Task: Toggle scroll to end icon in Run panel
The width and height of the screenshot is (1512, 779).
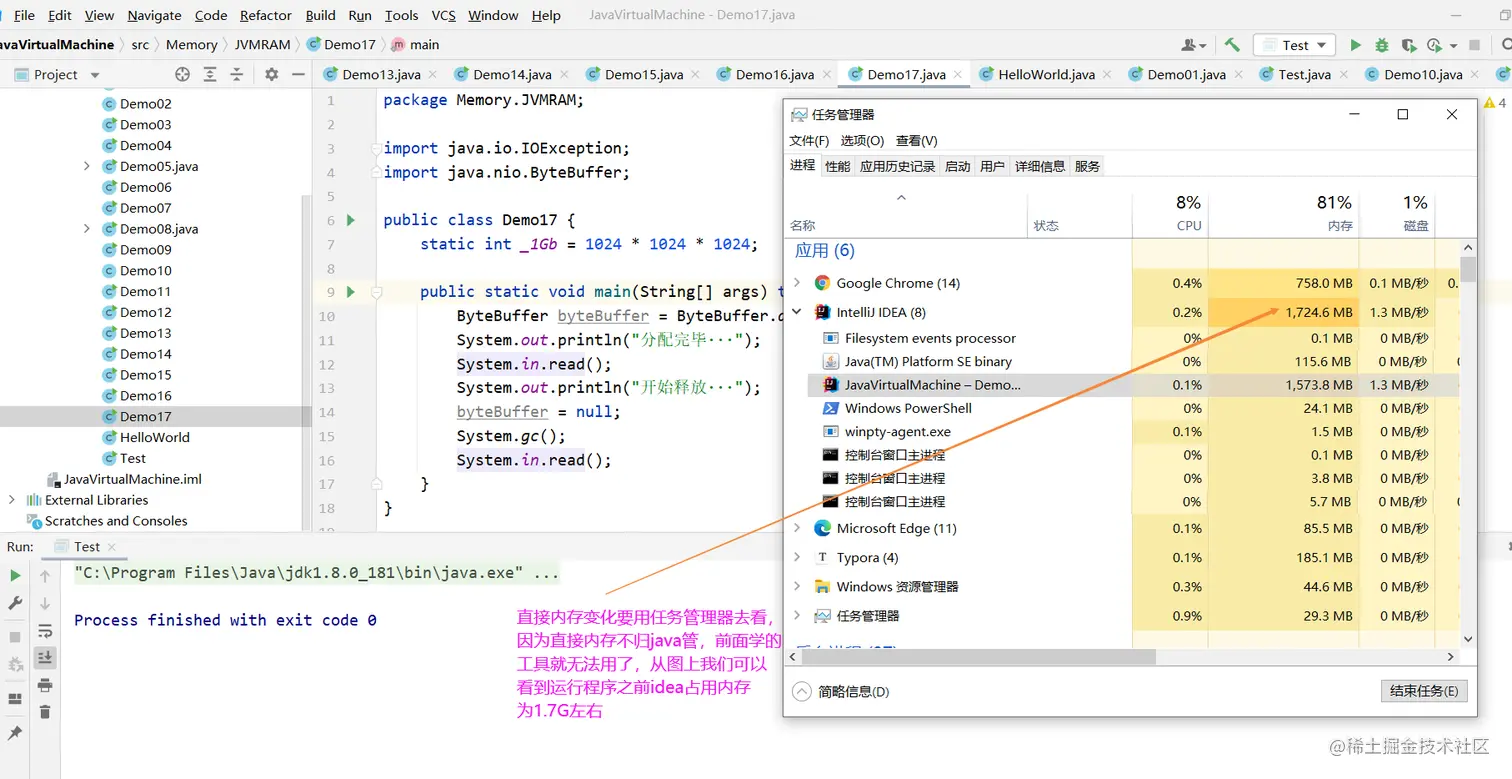Action: click(x=45, y=657)
